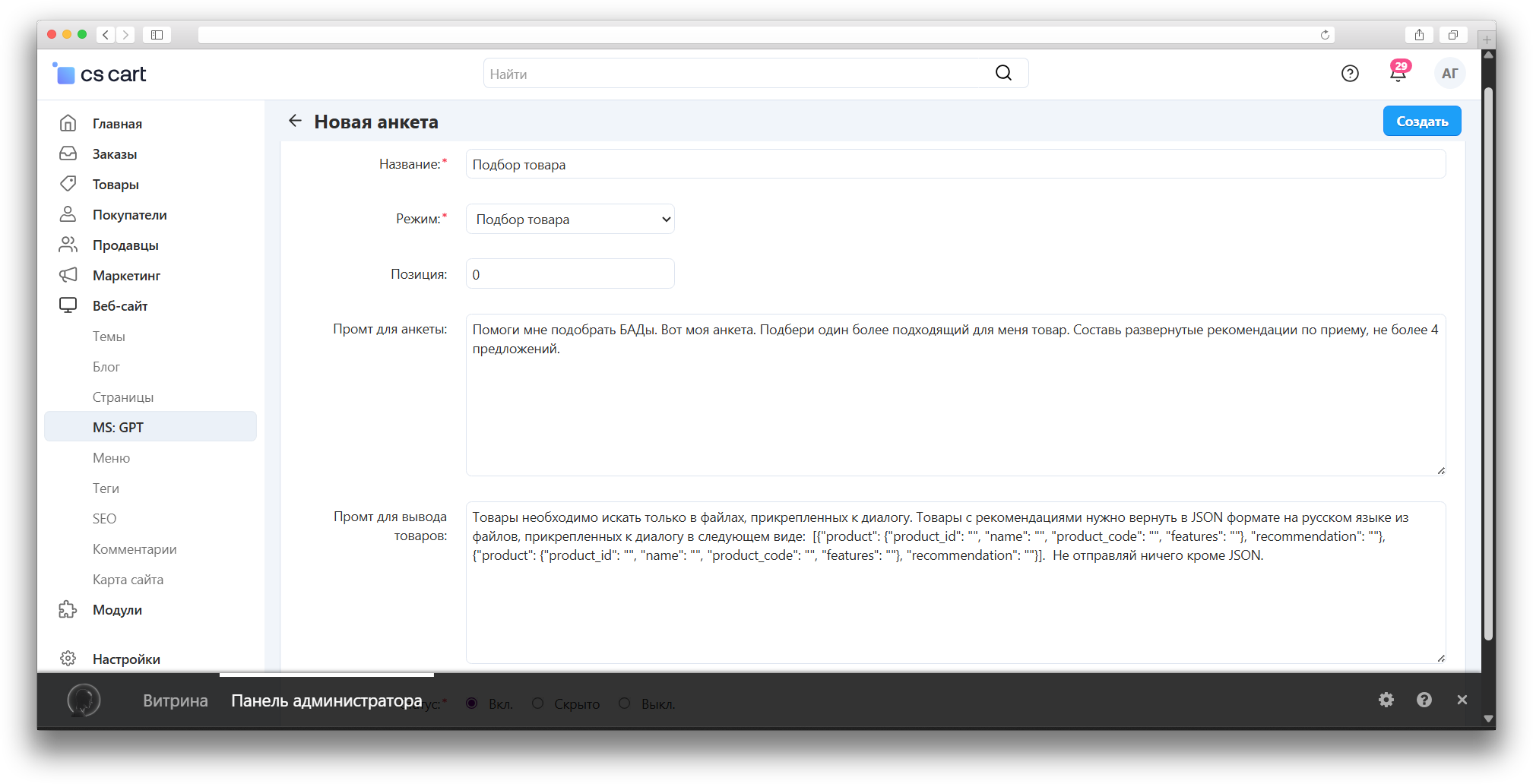Click the browser share icon
The image size is (1533, 784).
coord(1419,35)
